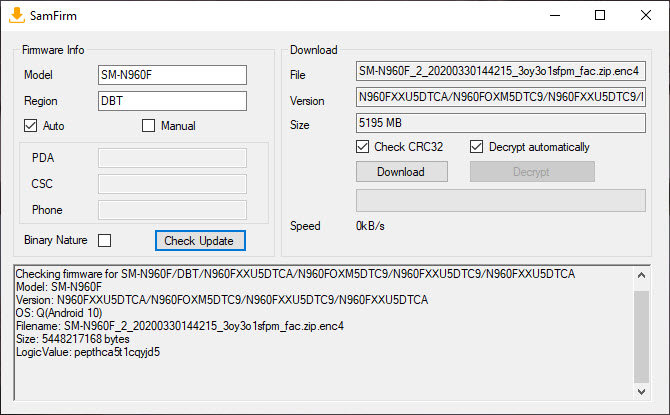Click the SamFirm app icon in title bar

[17, 15]
